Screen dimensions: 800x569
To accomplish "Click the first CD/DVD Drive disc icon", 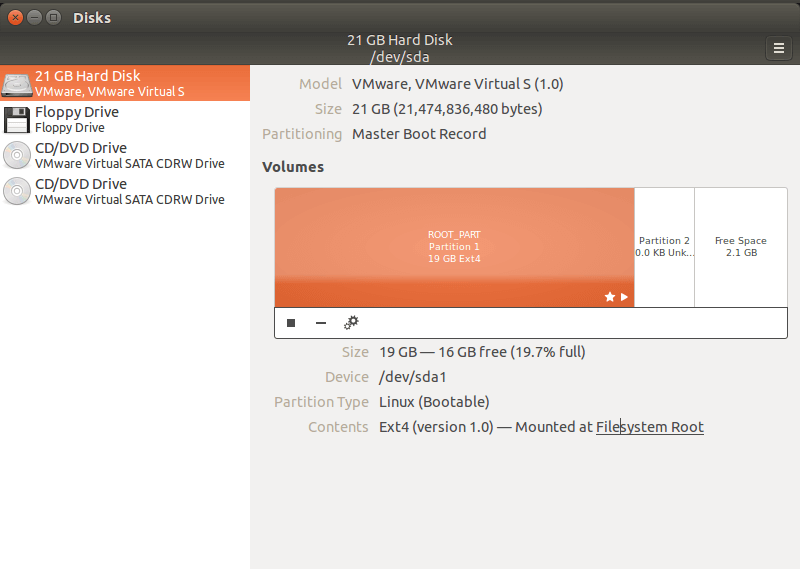I will (x=17, y=155).
